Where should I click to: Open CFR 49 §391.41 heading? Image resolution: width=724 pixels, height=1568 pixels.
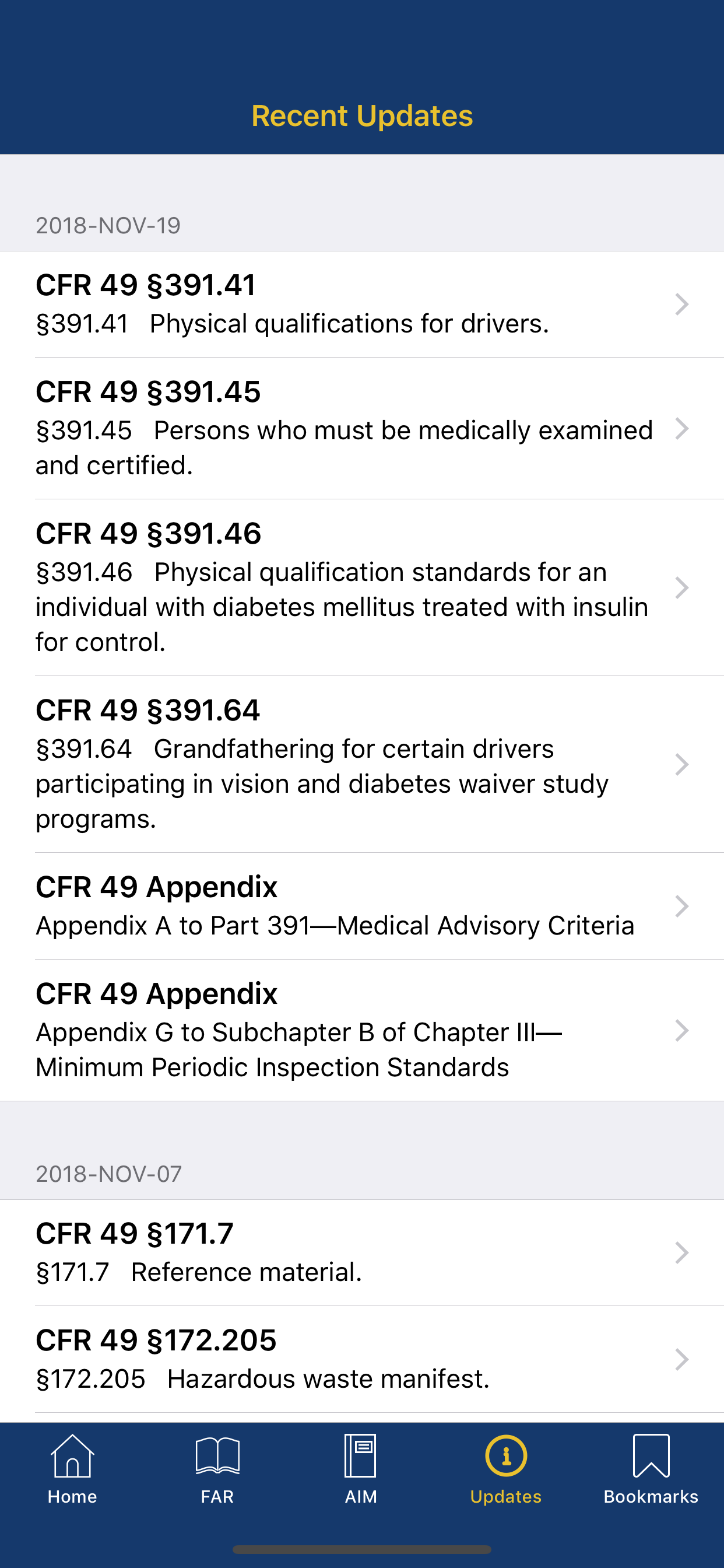pos(146,285)
